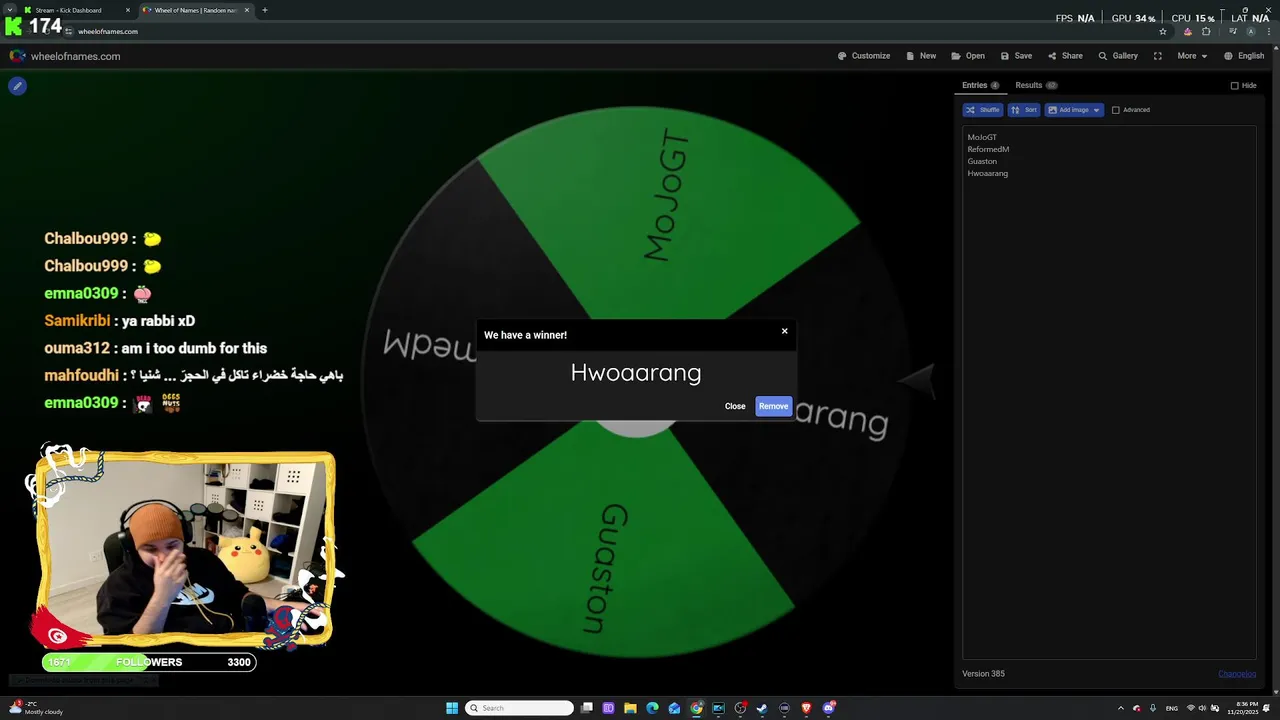Open the notifications bell icon
The width and height of the screenshot is (1280, 720).
pos(1267,708)
